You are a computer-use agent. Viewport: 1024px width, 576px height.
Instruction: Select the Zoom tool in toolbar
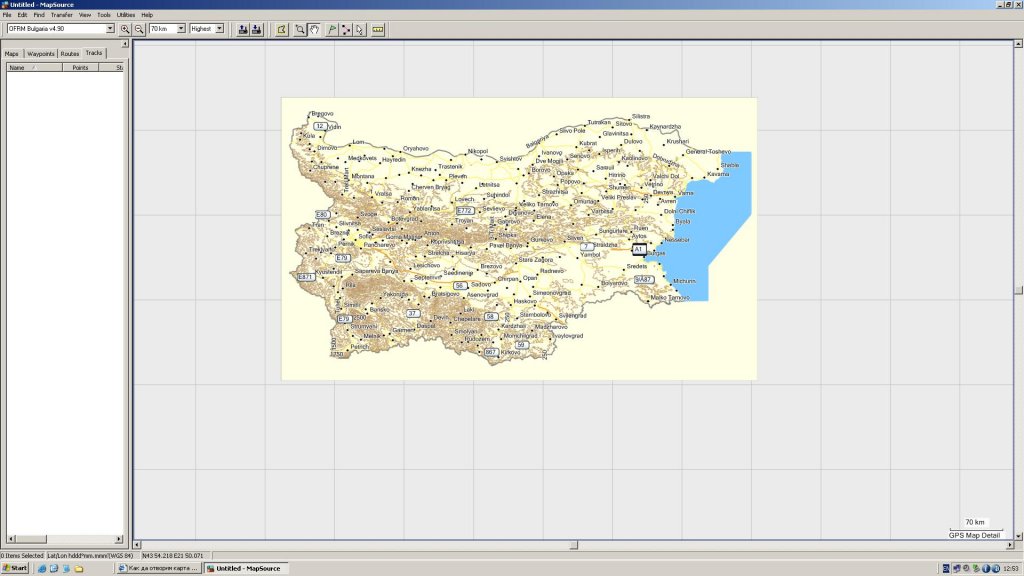click(299, 29)
